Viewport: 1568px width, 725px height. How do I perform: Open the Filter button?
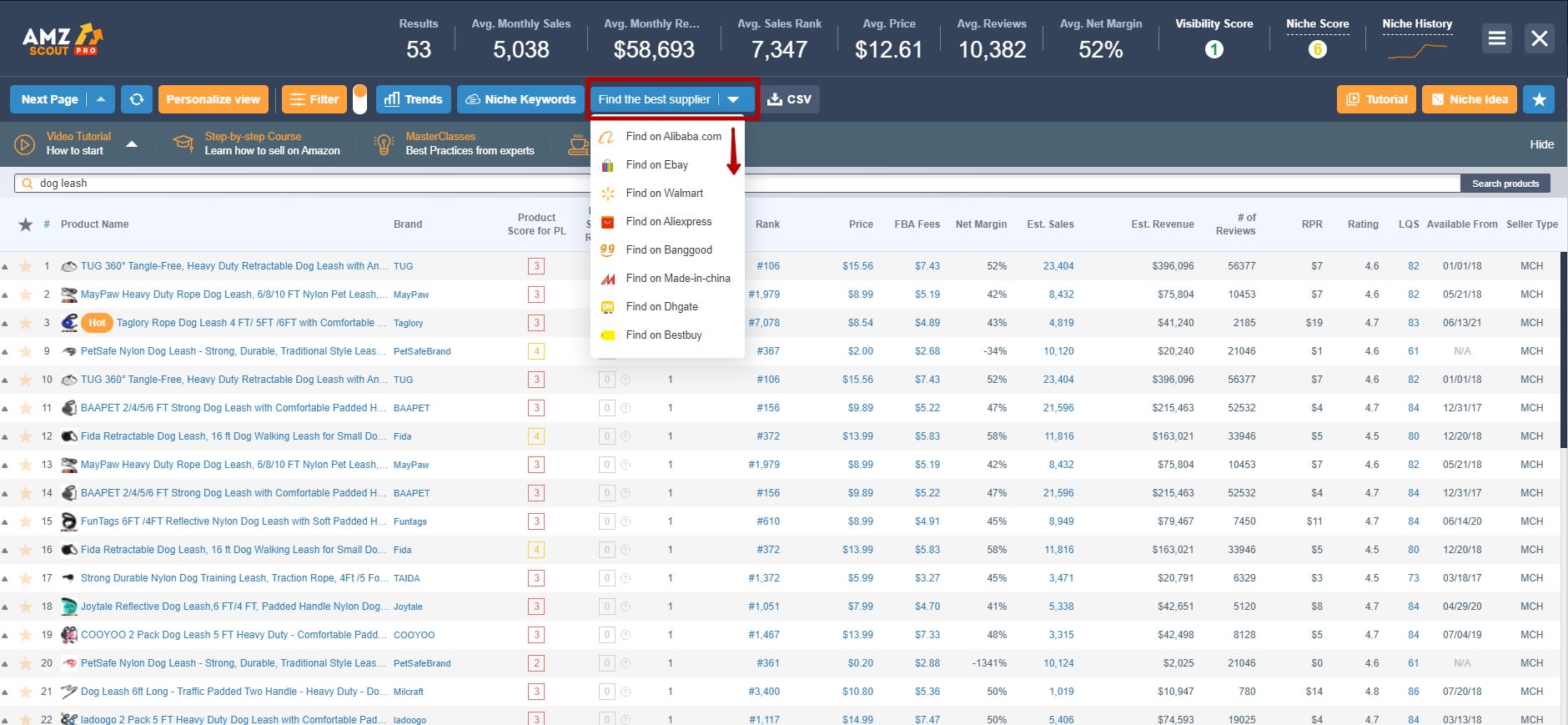314,99
